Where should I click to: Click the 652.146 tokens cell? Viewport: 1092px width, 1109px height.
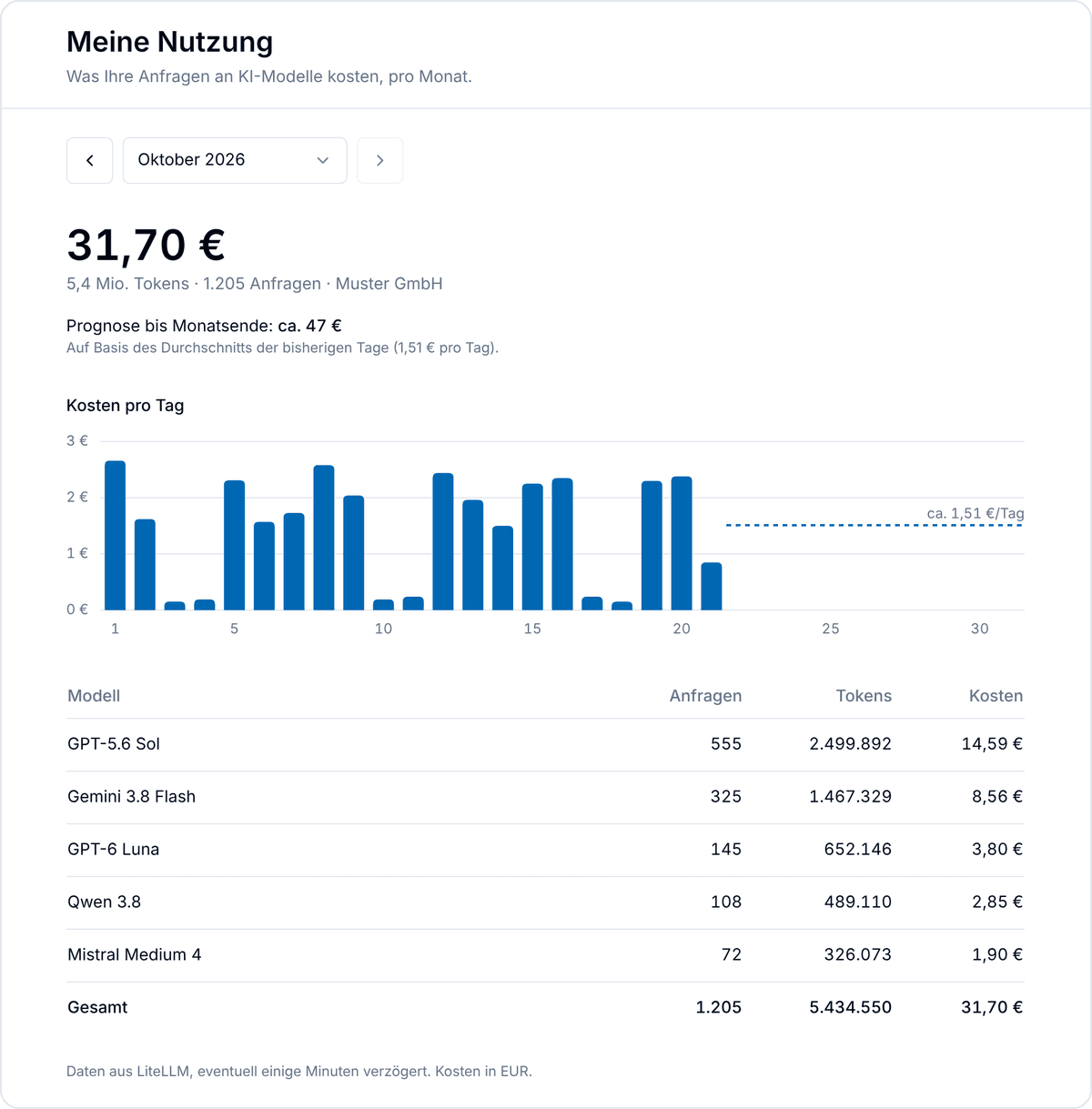tap(858, 850)
